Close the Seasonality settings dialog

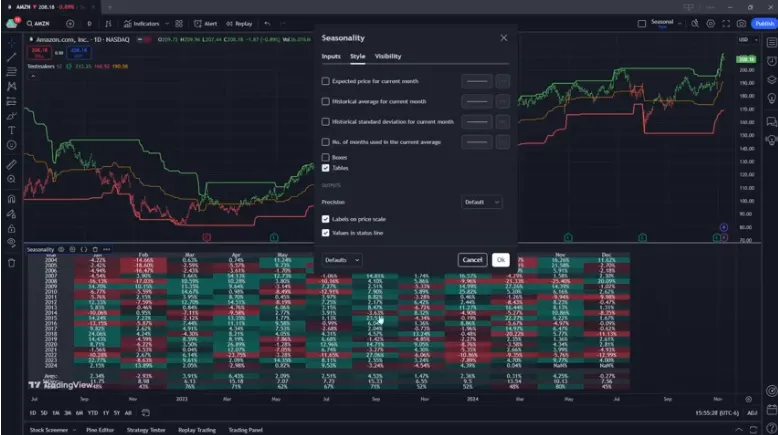click(x=504, y=38)
